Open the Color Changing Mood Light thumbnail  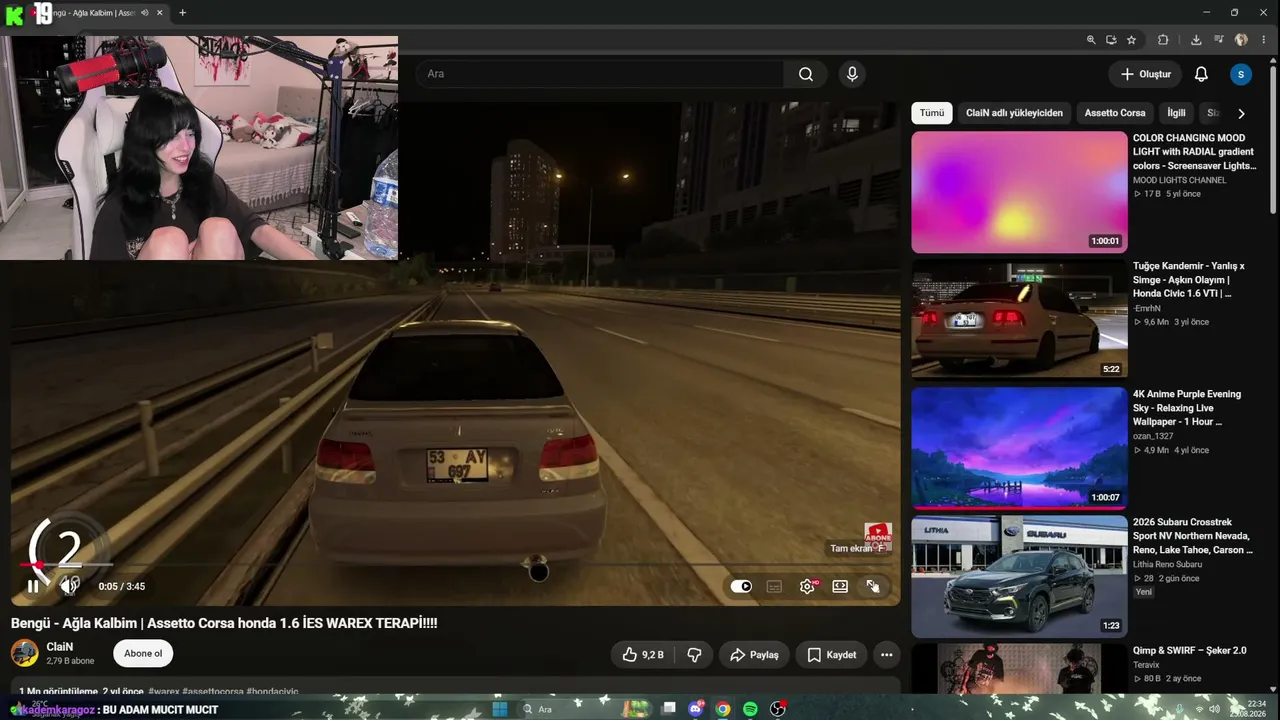[x=1019, y=192]
